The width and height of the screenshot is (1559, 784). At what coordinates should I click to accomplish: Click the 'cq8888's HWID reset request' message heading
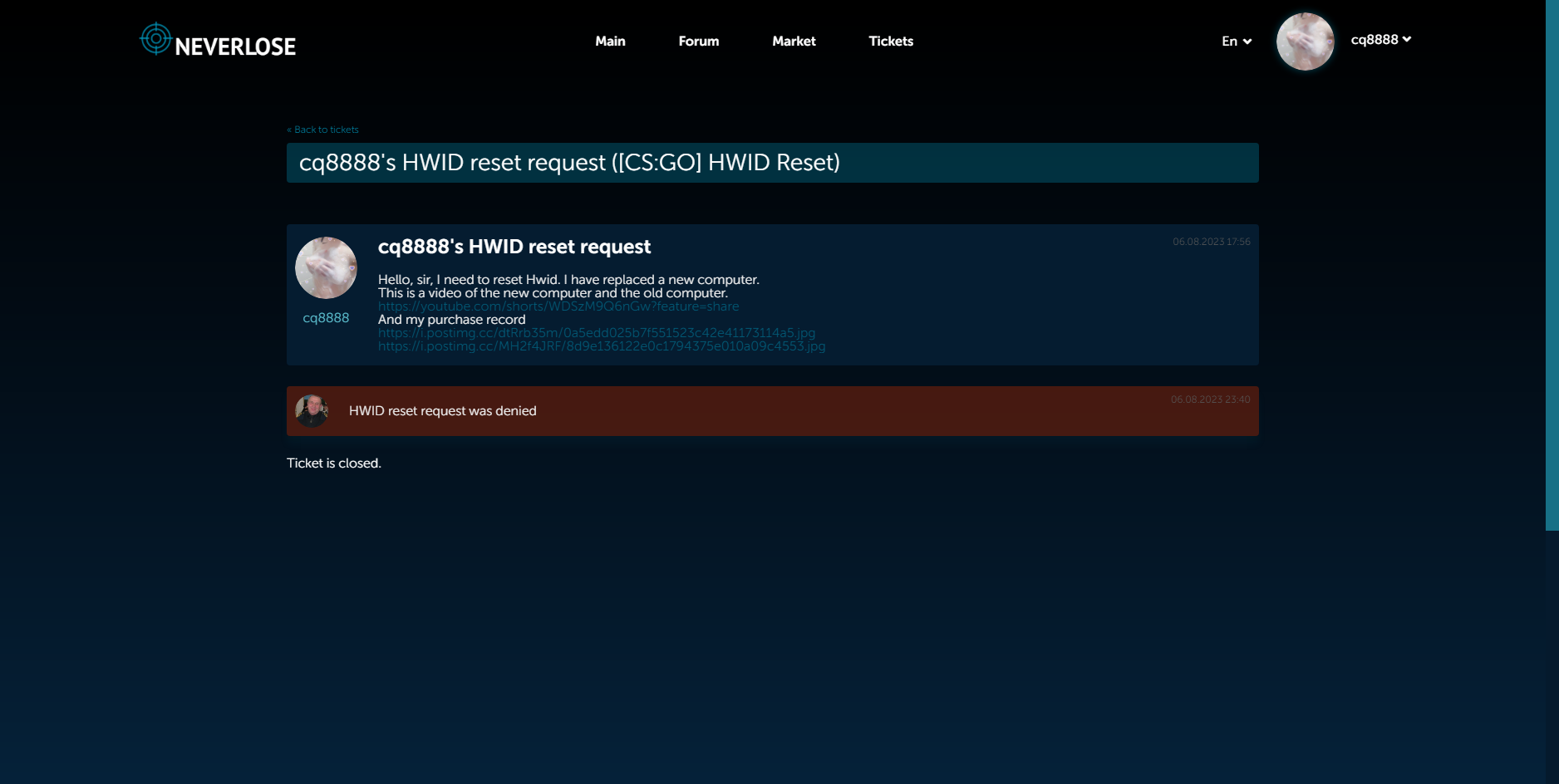click(x=514, y=247)
